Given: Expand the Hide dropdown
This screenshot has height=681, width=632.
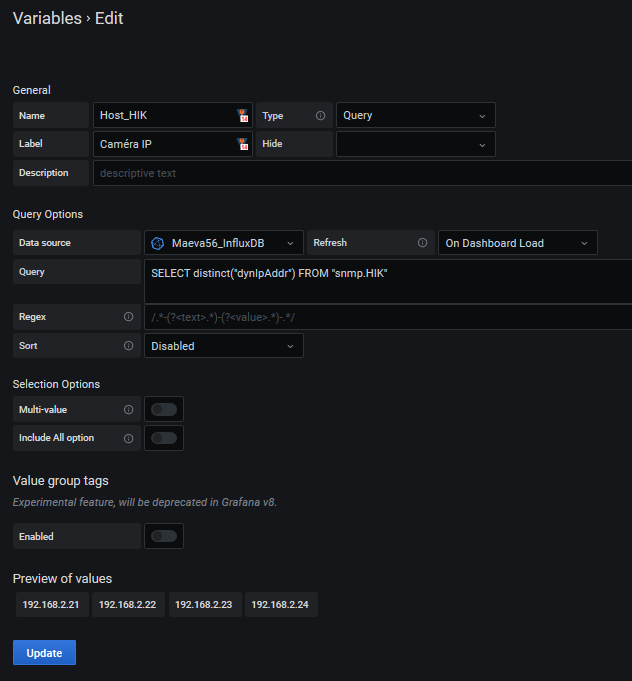Looking at the screenshot, I should point(415,144).
